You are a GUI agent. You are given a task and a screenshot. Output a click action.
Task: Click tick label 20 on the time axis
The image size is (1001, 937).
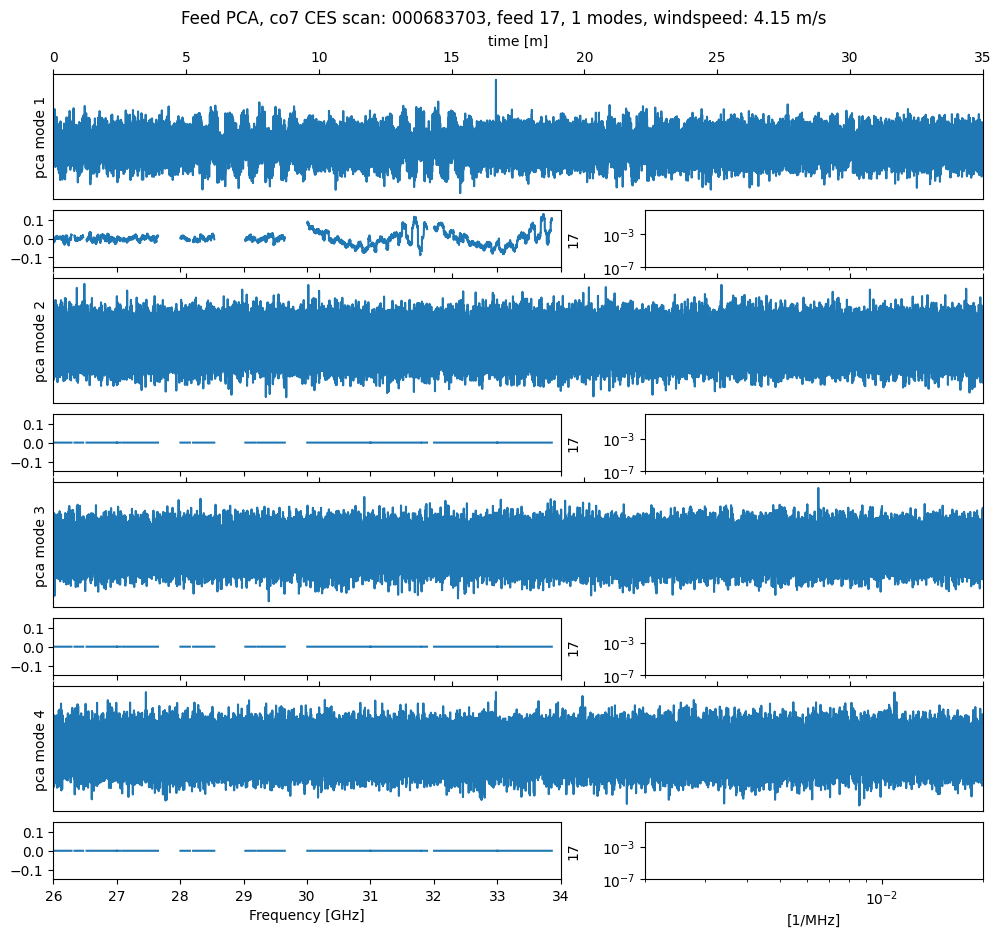tap(584, 58)
